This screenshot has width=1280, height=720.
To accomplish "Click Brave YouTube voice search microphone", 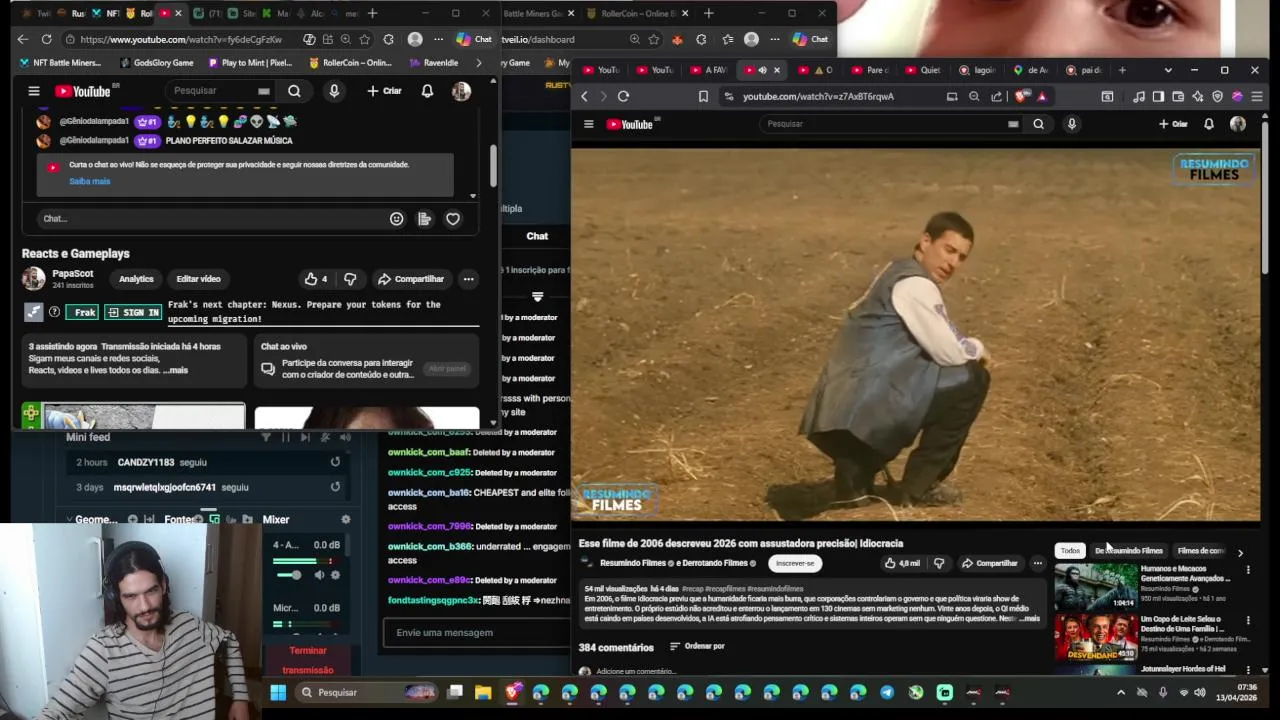I will (x=1071, y=124).
